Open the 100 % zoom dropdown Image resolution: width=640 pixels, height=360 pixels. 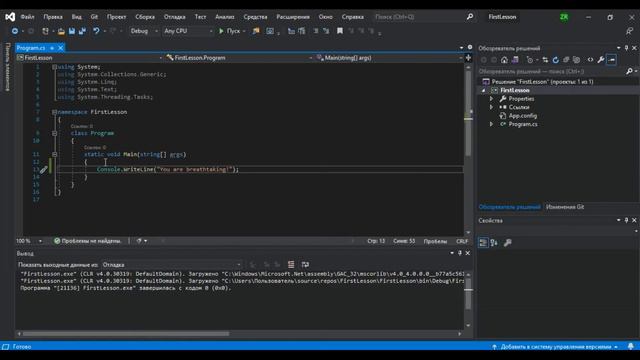(x=29, y=241)
